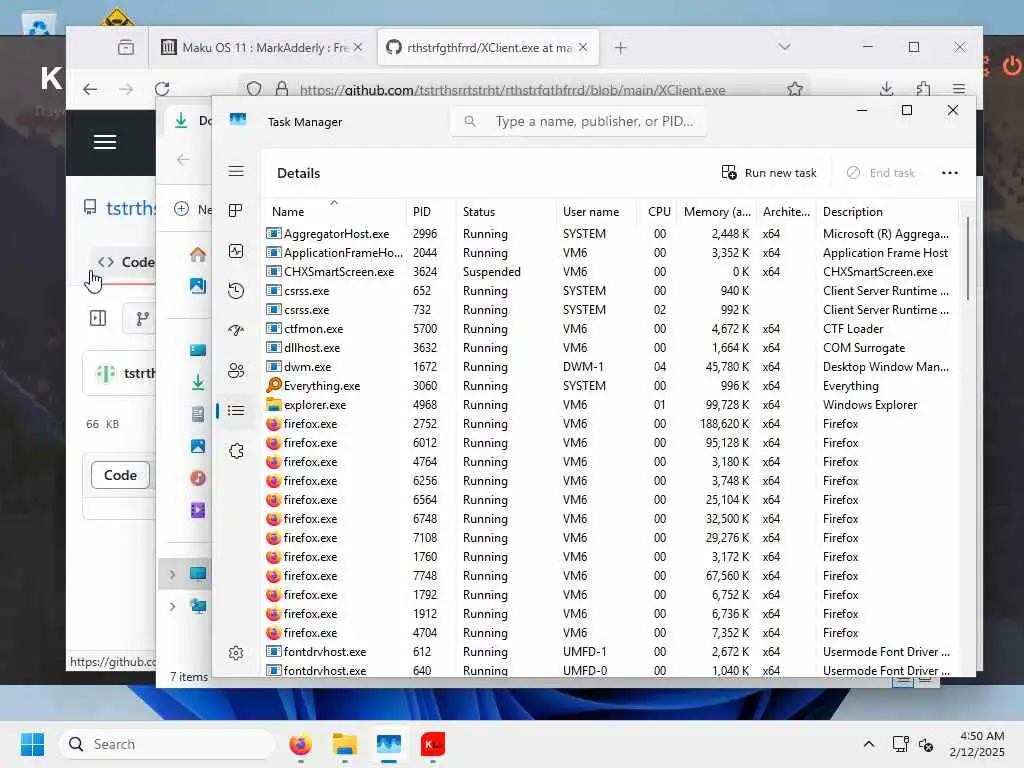Click back arrow in File Explorer
Image resolution: width=1024 pixels, height=768 pixels.
click(x=183, y=159)
